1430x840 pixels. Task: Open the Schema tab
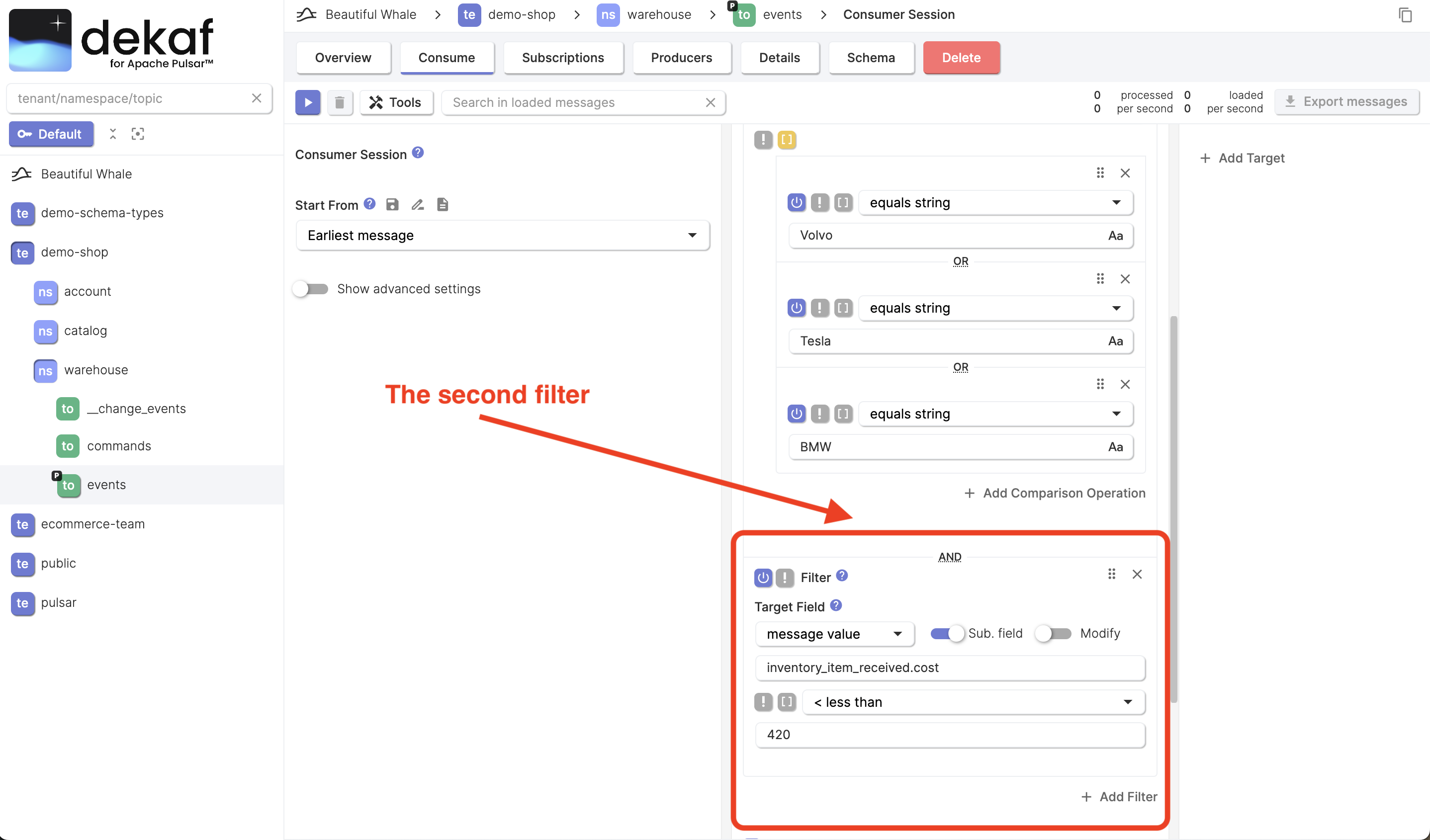pyautogui.click(x=870, y=57)
